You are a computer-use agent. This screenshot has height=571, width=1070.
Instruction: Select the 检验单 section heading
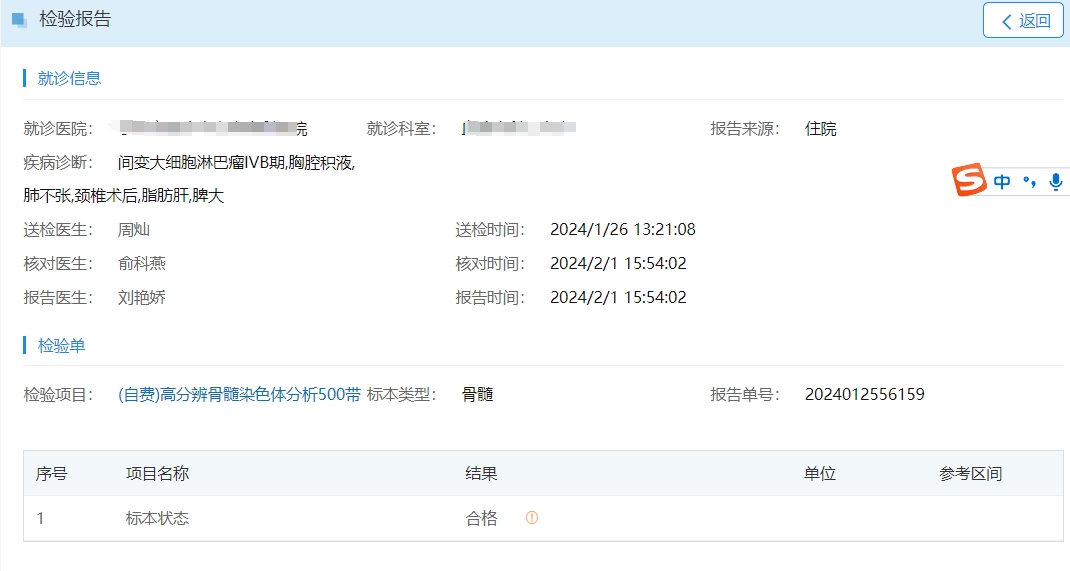coord(61,346)
